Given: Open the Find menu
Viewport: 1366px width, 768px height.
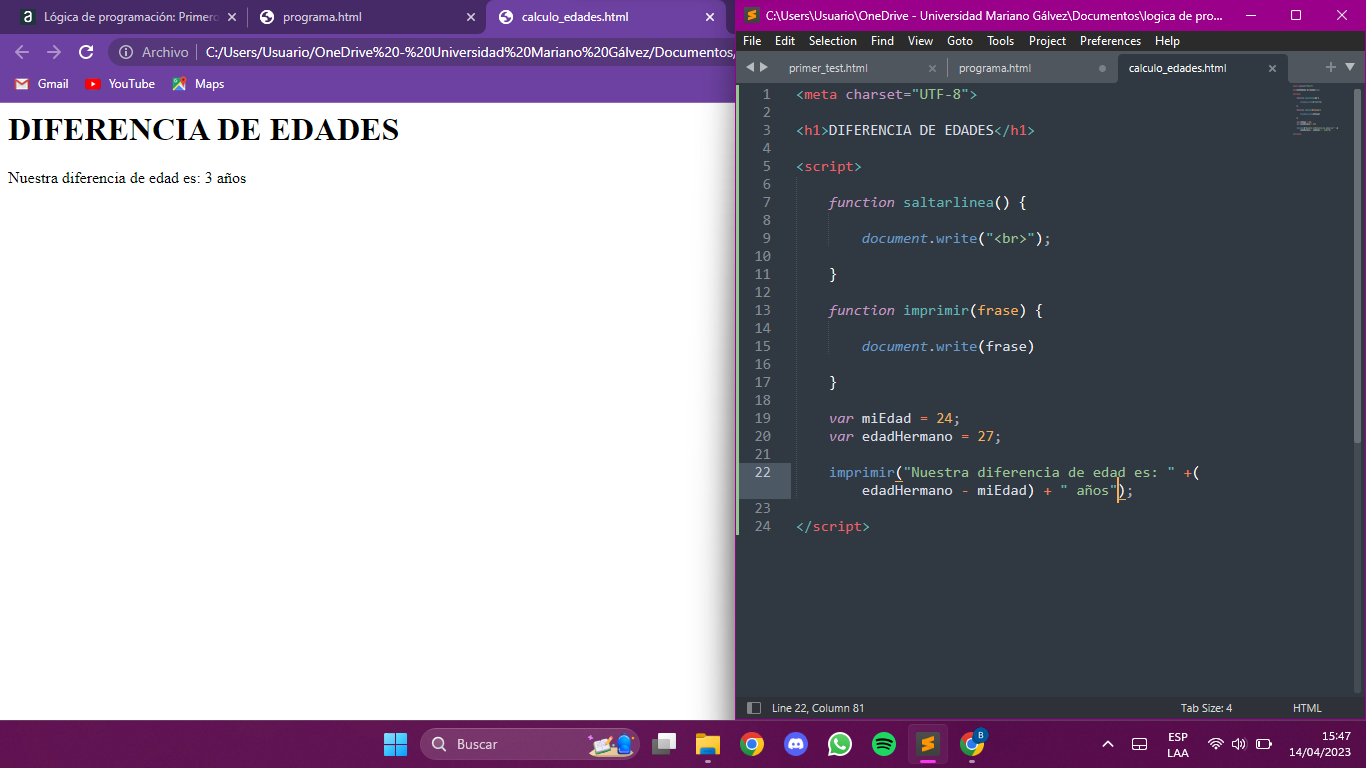Looking at the screenshot, I should [882, 41].
